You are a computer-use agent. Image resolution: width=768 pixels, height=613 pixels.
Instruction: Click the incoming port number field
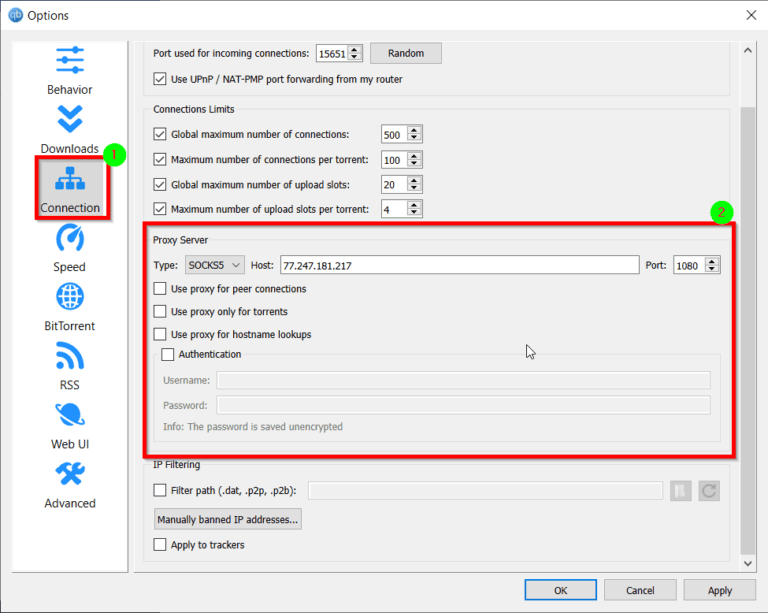click(x=332, y=53)
